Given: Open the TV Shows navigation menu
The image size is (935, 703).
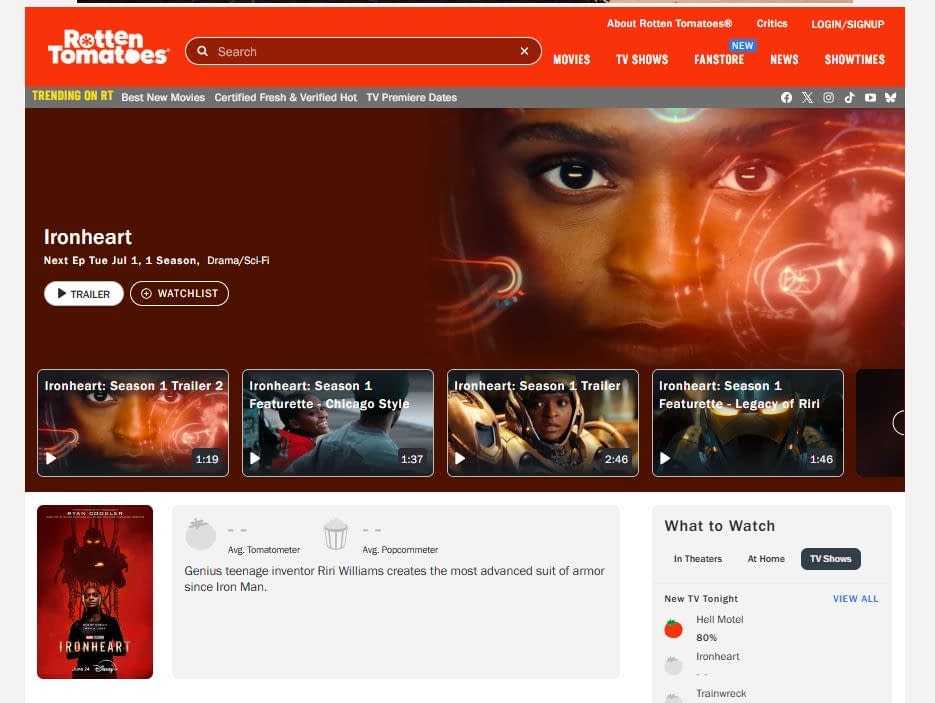Looking at the screenshot, I should click(642, 60).
